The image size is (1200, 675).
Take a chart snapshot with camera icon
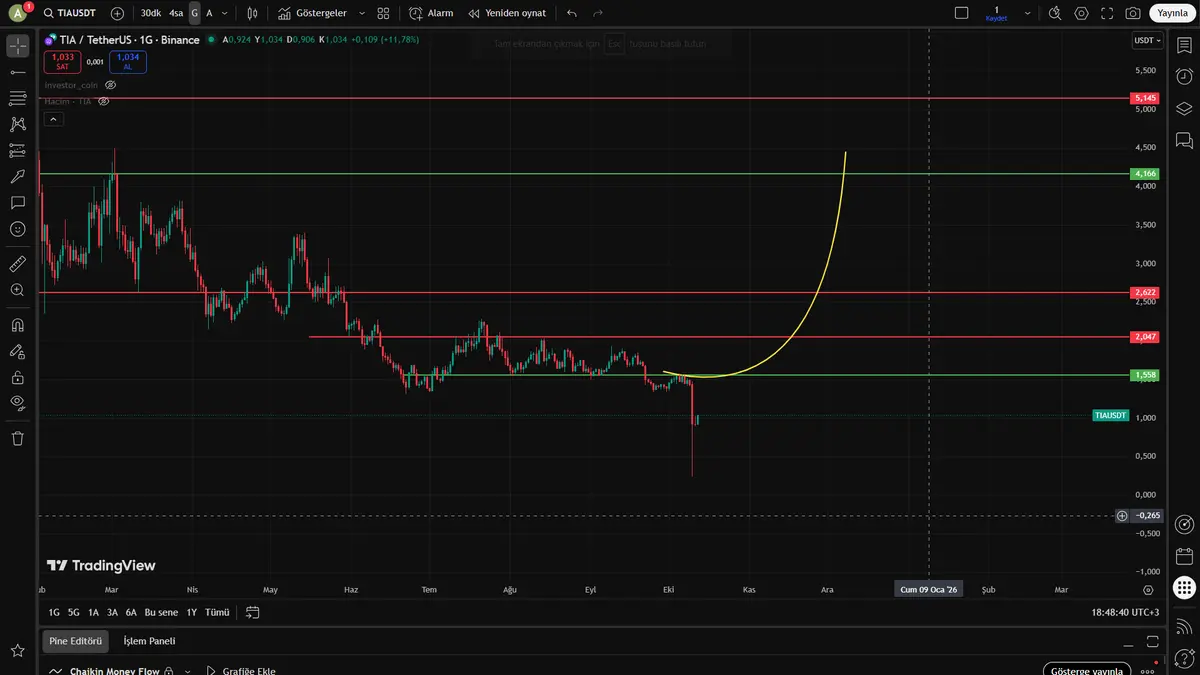pos(1133,13)
